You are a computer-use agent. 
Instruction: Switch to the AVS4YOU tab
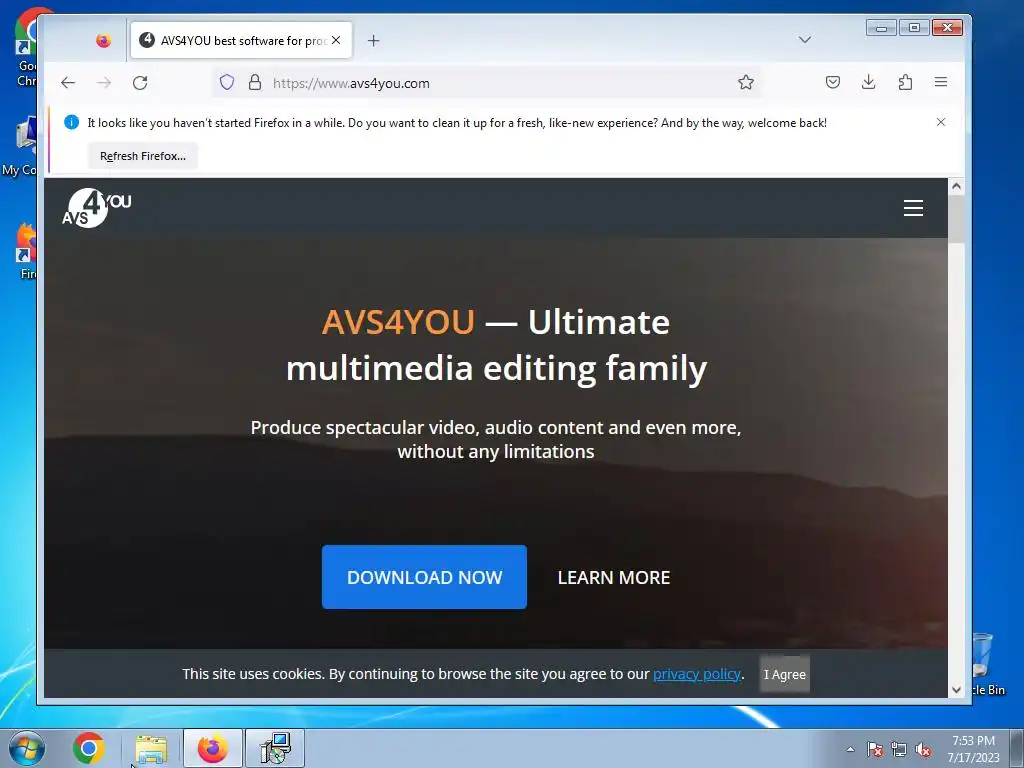[x=242, y=40]
